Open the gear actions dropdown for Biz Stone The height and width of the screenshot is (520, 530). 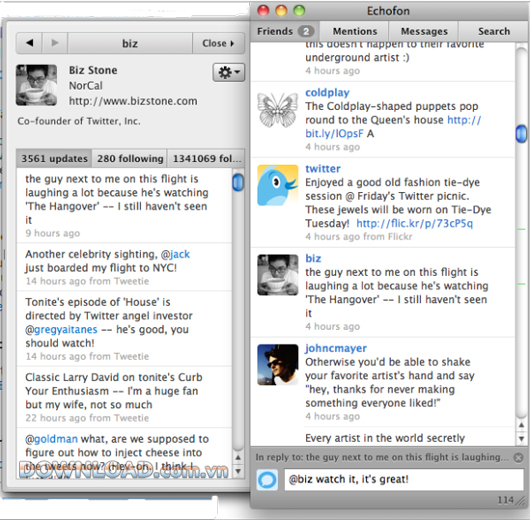pos(228,72)
